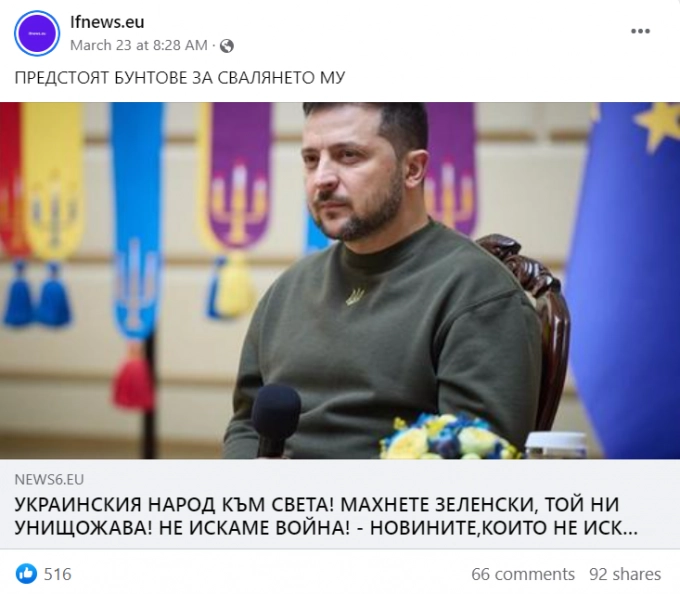Click the purple banner behind the man's head
Screen dimensions: 680x594
pyautogui.click(x=451, y=169)
